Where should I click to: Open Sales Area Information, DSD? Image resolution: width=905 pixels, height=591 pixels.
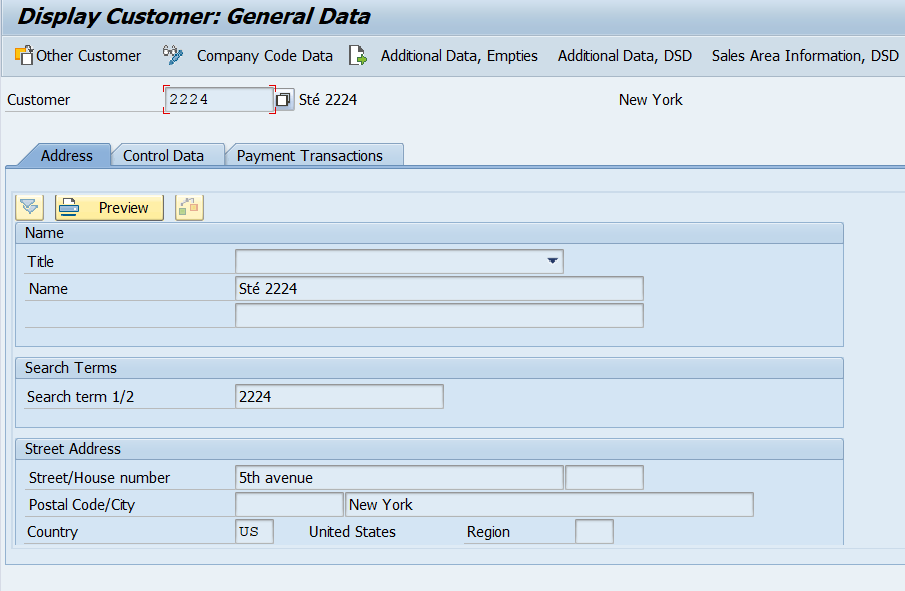pos(805,55)
